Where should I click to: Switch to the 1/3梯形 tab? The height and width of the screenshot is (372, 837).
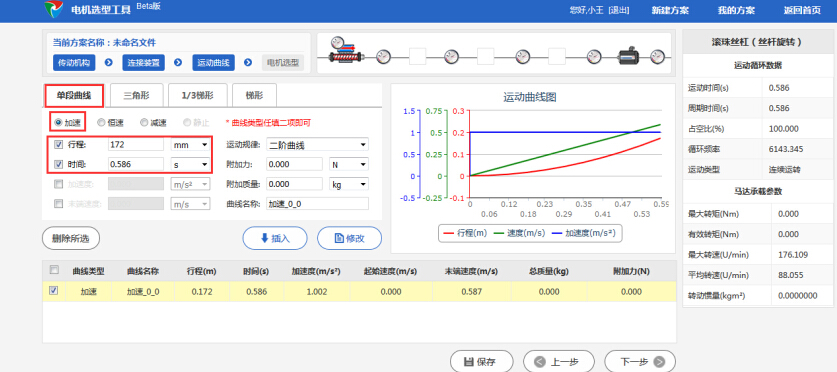point(198,96)
